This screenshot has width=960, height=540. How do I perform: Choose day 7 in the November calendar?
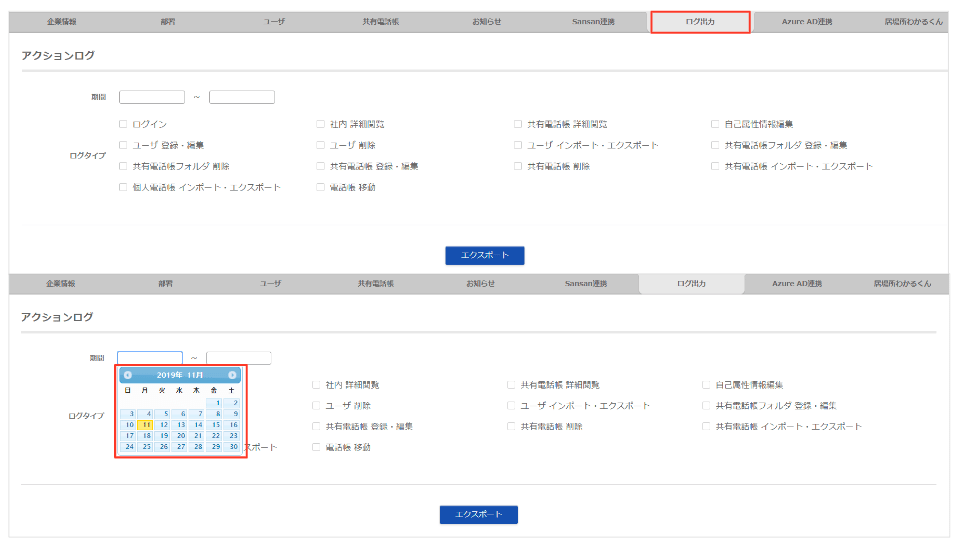click(x=197, y=414)
